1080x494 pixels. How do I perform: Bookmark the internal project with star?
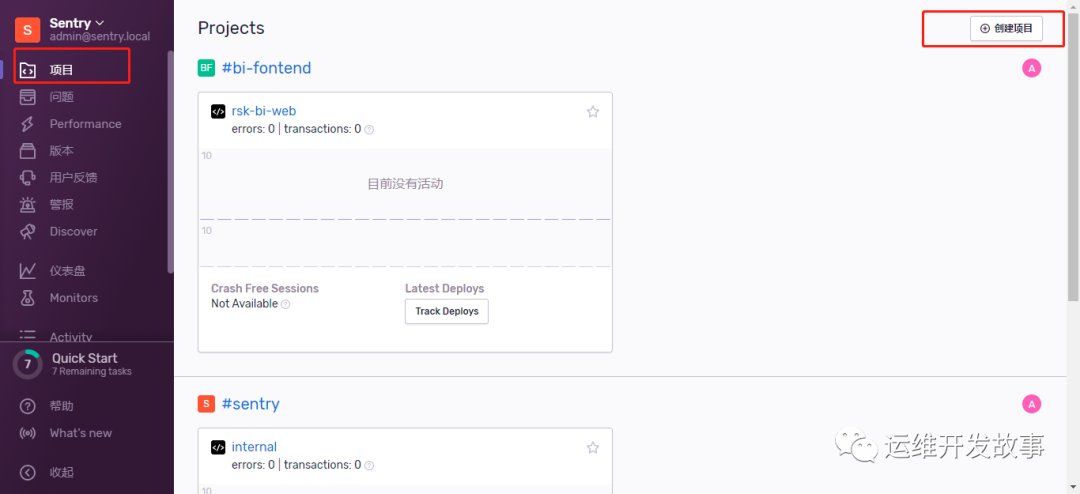pyautogui.click(x=593, y=448)
